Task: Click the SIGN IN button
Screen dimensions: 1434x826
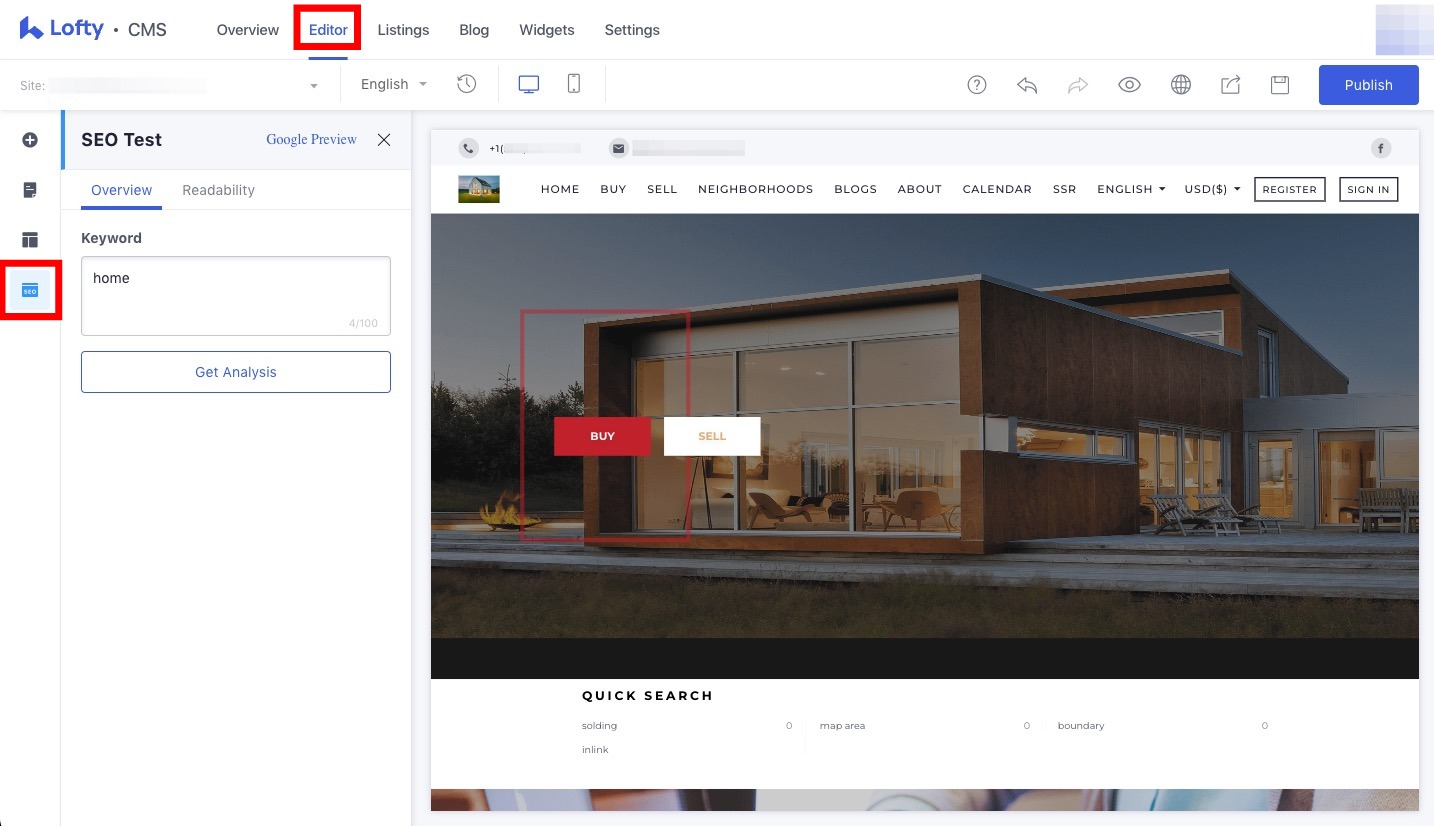Action: tap(1368, 189)
